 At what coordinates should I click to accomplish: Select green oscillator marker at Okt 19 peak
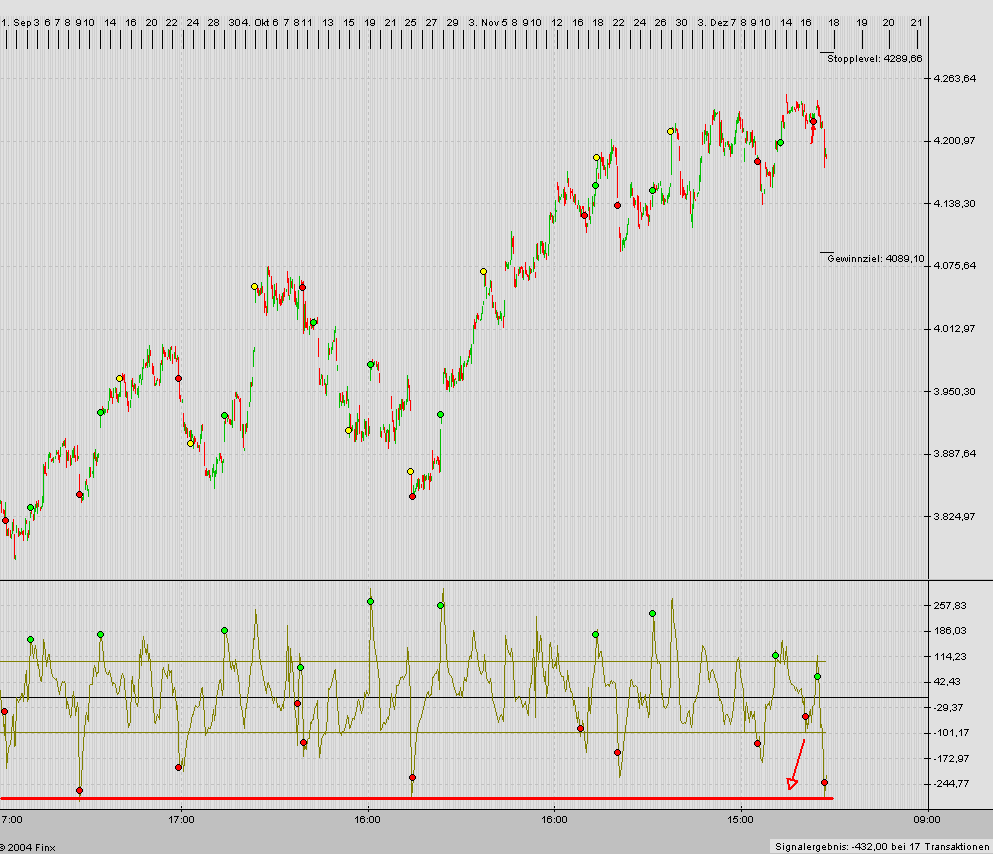[370, 601]
